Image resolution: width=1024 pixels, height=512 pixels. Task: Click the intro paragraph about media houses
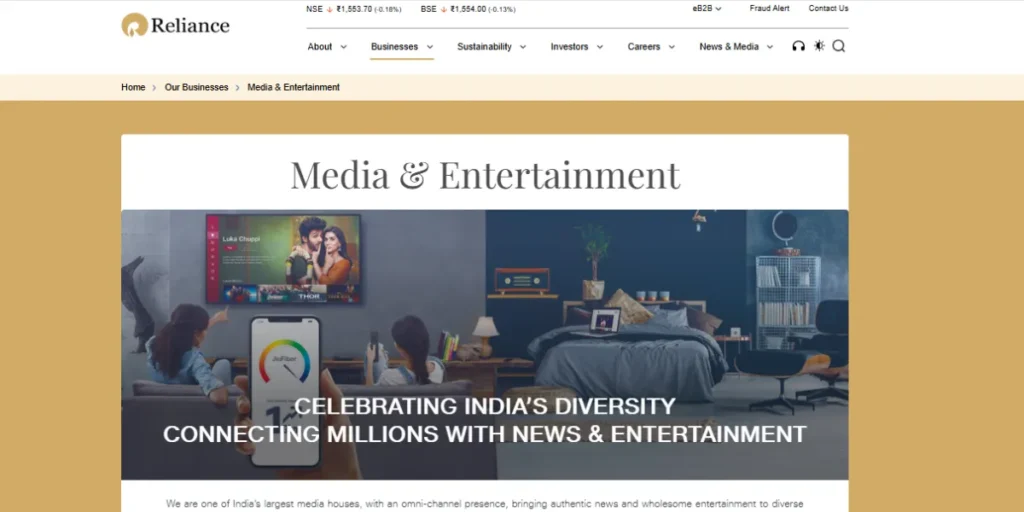click(485, 504)
